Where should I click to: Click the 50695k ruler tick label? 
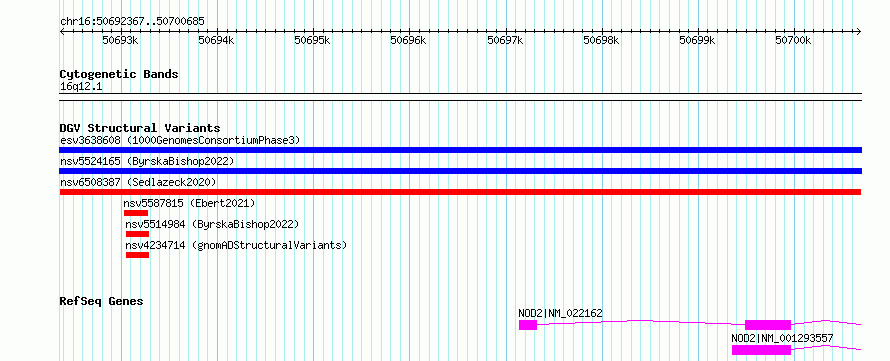click(x=312, y=40)
